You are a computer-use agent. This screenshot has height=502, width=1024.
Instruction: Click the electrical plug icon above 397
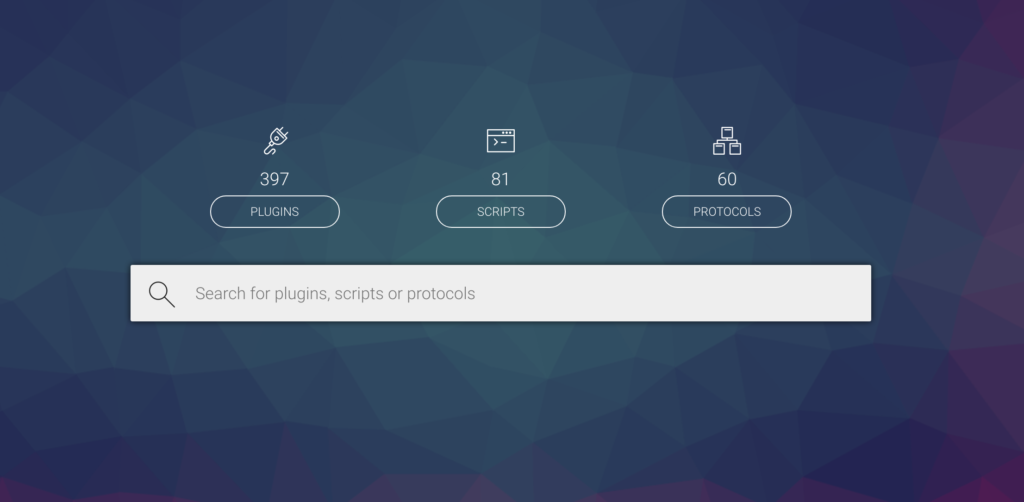tap(275, 140)
